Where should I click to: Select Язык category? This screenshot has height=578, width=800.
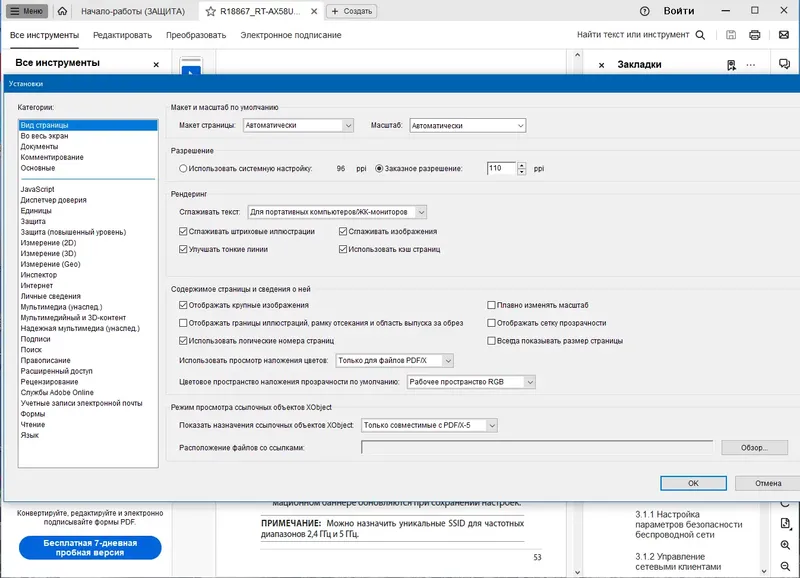pos(30,436)
